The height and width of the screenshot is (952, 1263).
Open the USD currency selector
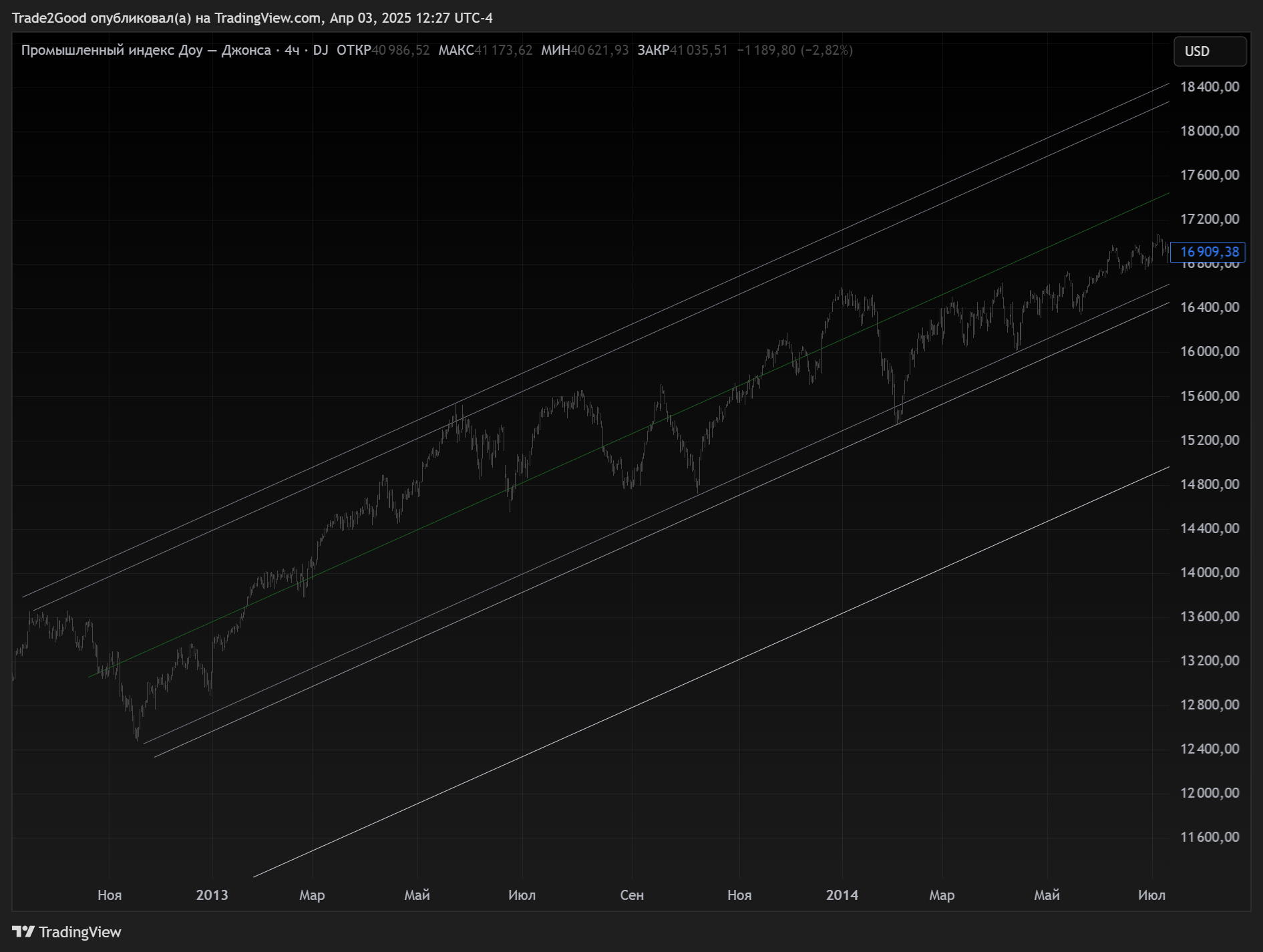pyautogui.click(x=1209, y=51)
